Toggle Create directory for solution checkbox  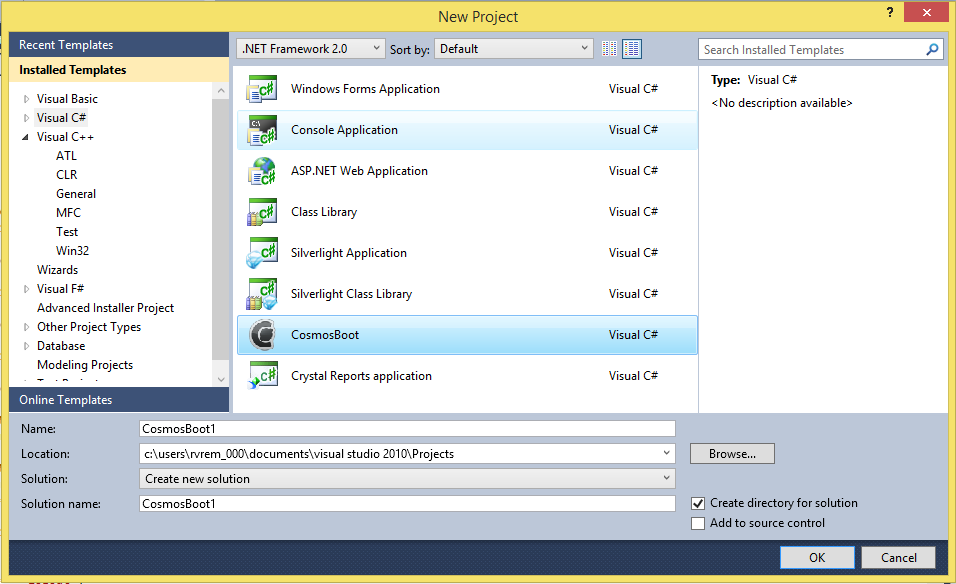698,504
